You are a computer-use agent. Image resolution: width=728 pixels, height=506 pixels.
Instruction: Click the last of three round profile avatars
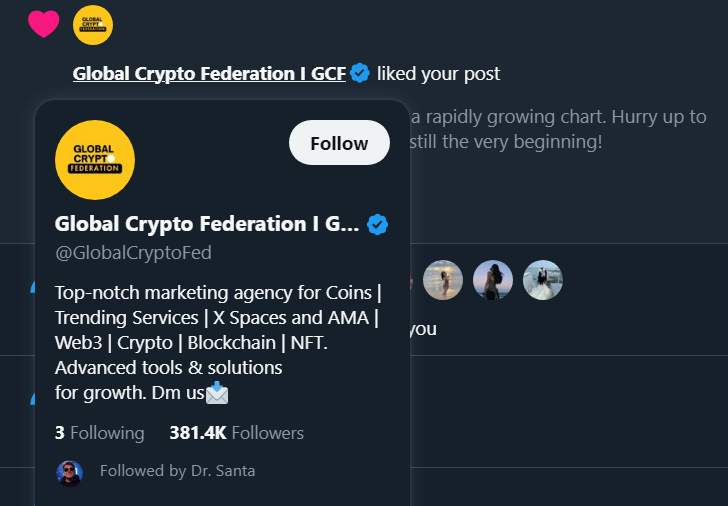point(543,281)
